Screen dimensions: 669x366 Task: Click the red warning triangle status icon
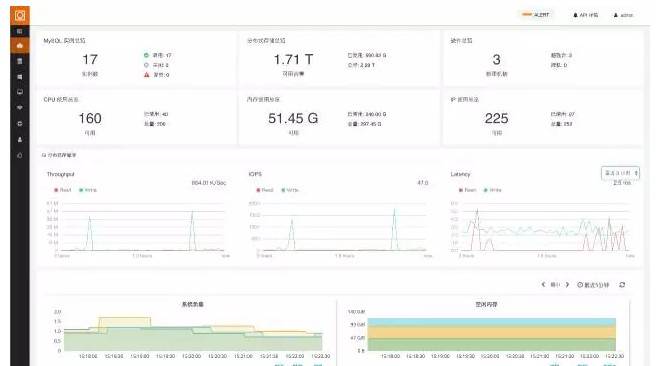(x=146, y=75)
